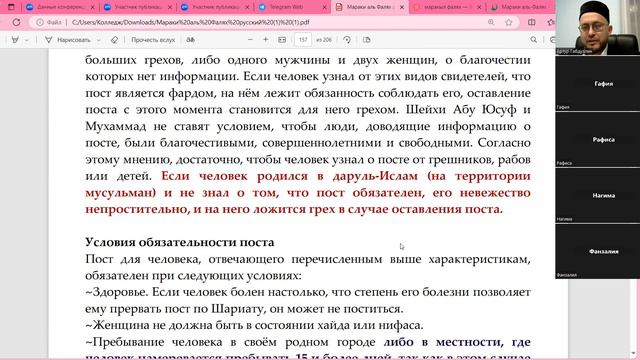Click heading Условия обязательности поста
This screenshot has width=640, height=360.
[x=180, y=242]
